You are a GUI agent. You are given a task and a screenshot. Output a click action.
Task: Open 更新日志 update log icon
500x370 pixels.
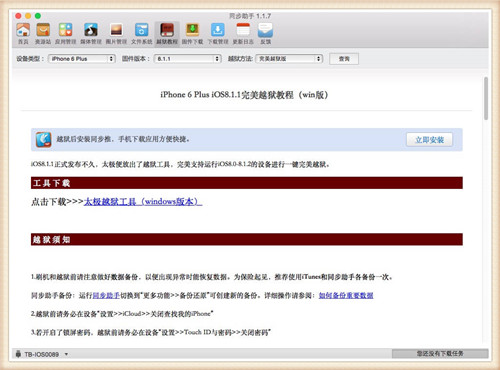pos(243,33)
